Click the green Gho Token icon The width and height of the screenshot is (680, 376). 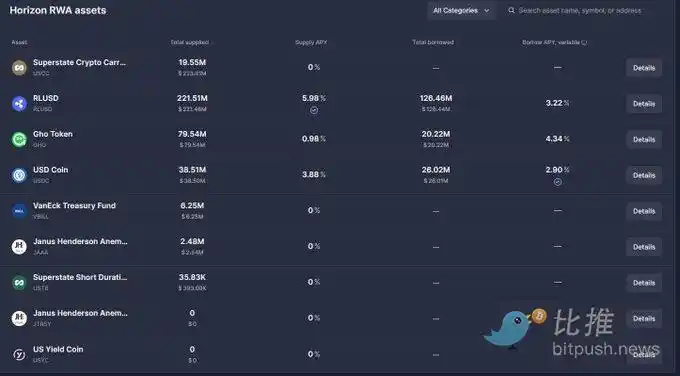pyautogui.click(x=19, y=139)
